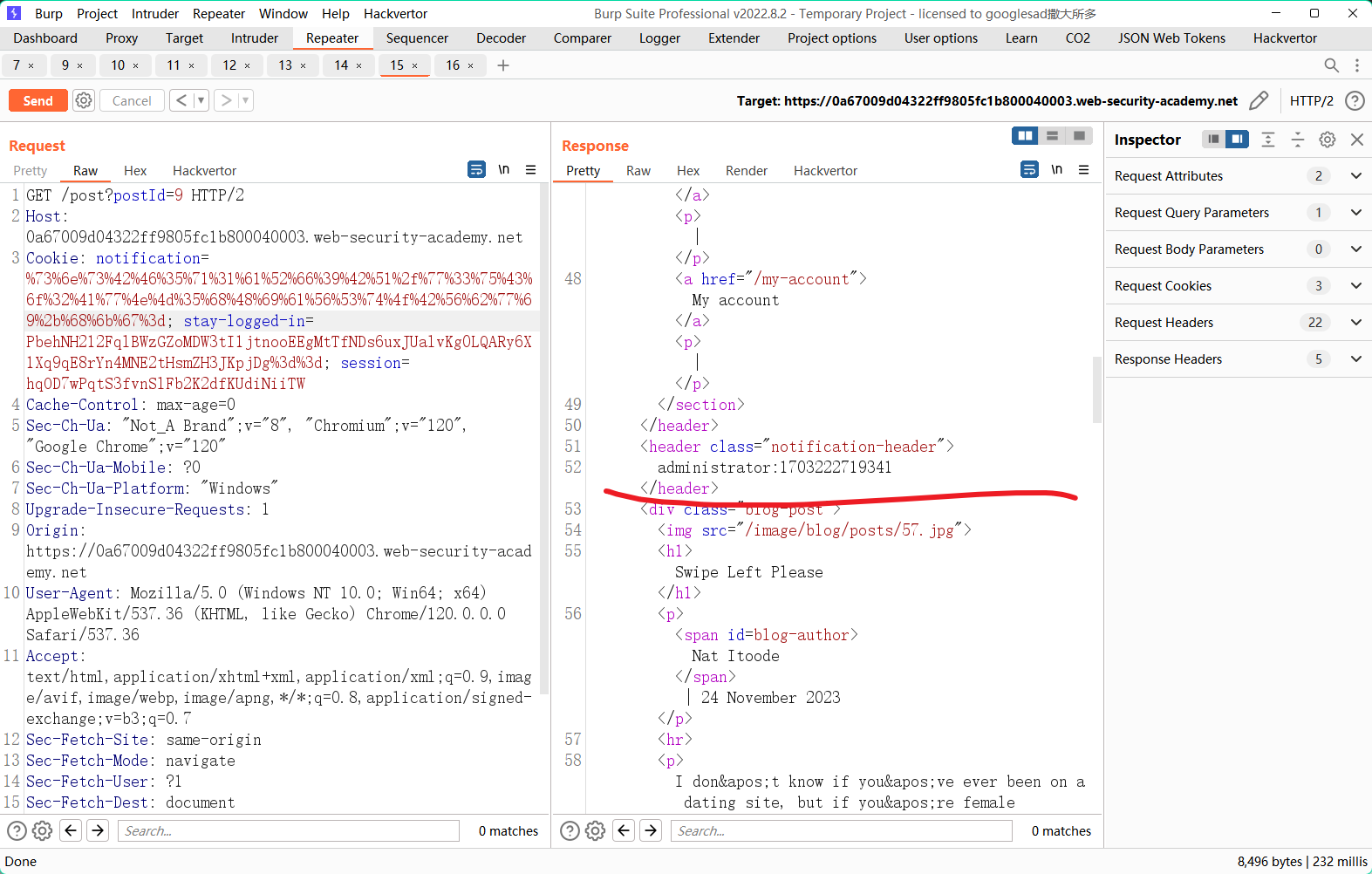Screen dimensions: 1372x874
Task: Collapse all Inspector sections icon
Action: pyautogui.click(x=1298, y=140)
